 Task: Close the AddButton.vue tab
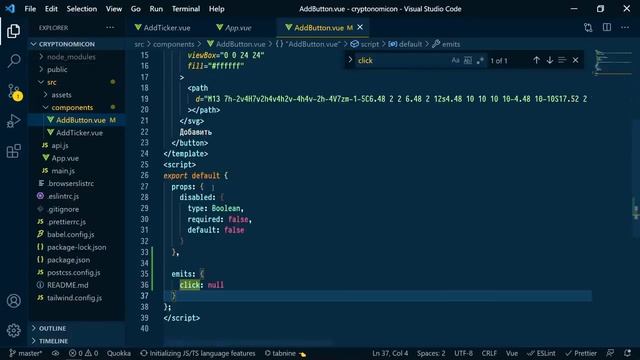pyautogui.click(x=360, y=27)
